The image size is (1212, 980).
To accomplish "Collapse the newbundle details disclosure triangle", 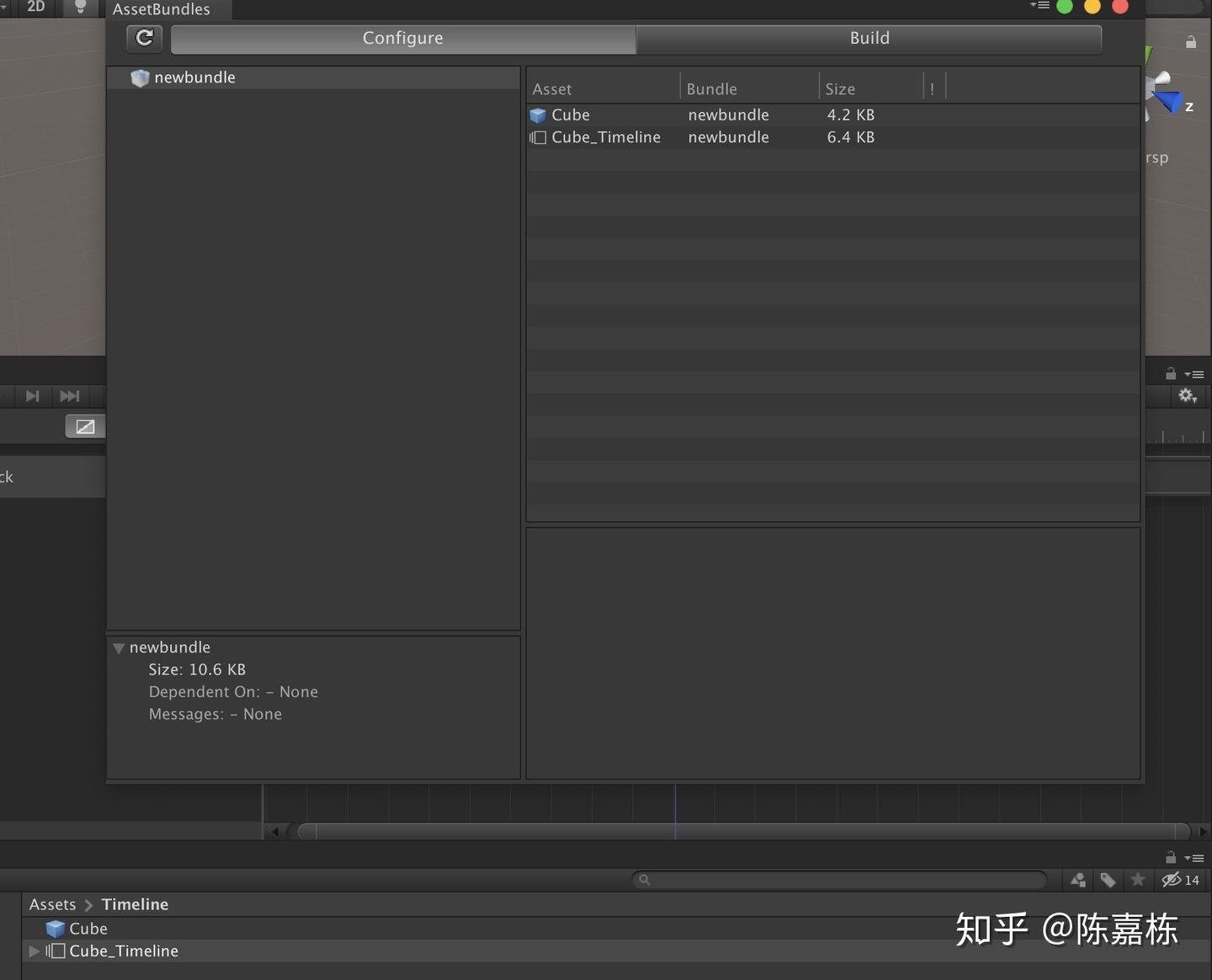I will pyautogui.click(x=119, y=647).
